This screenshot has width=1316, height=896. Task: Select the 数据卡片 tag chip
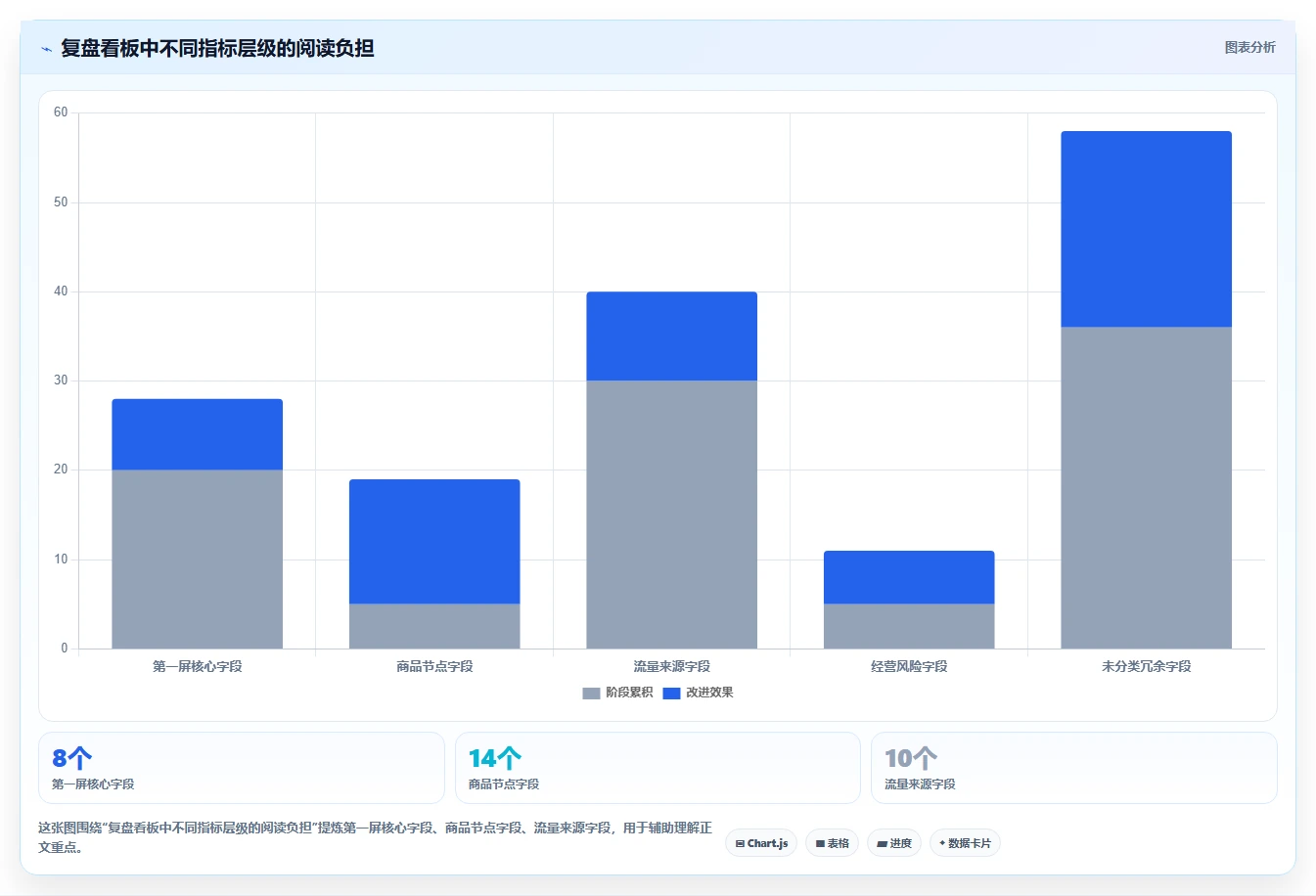[965, 843]
